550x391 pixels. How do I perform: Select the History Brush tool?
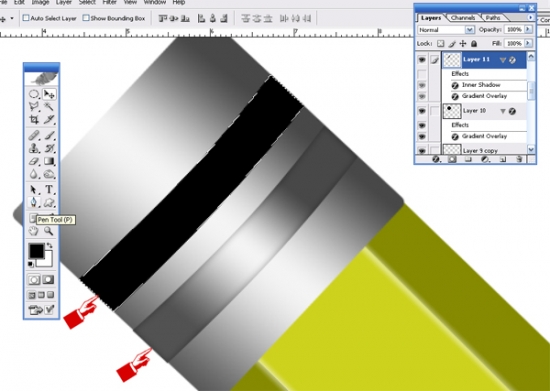pos(49,148)
